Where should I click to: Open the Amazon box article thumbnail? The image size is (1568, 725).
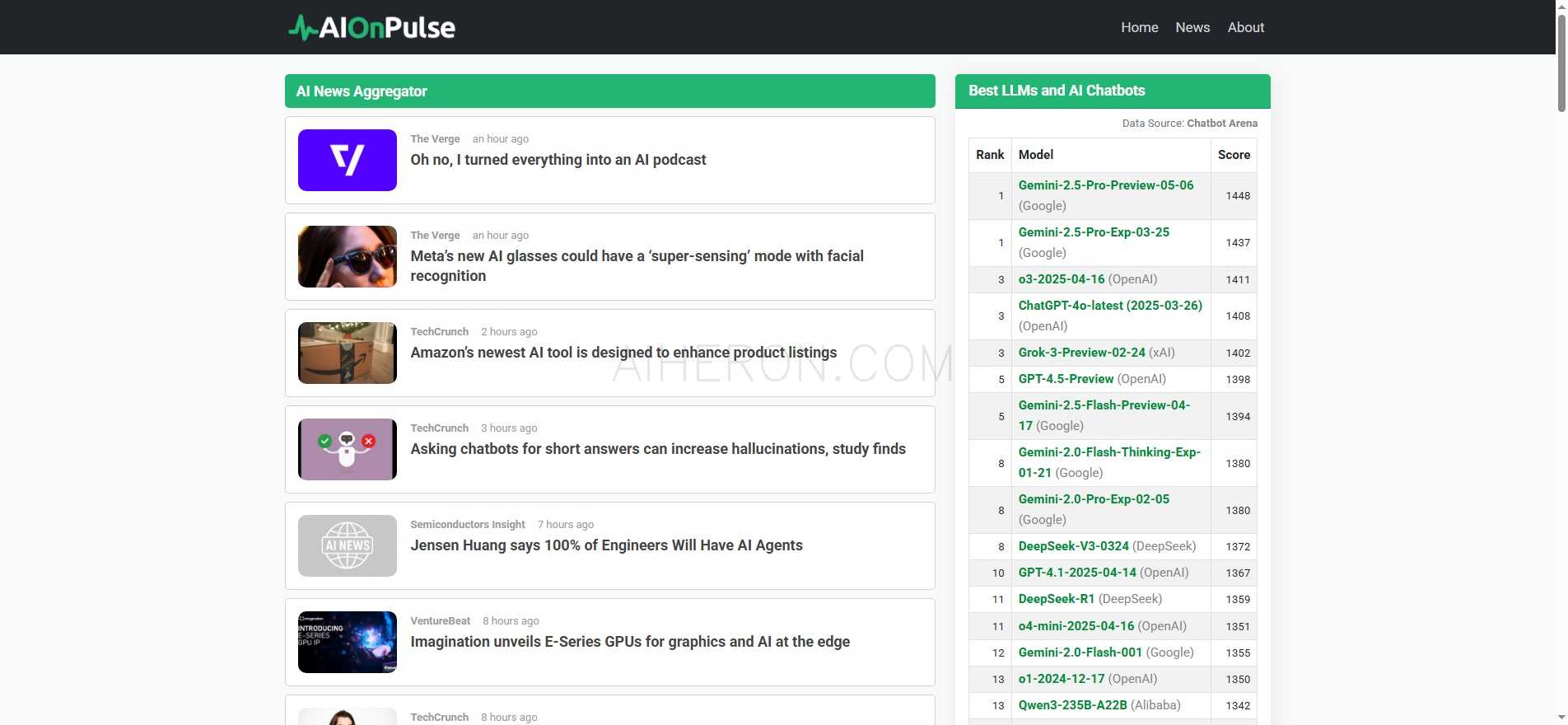(x=347, y=353)
